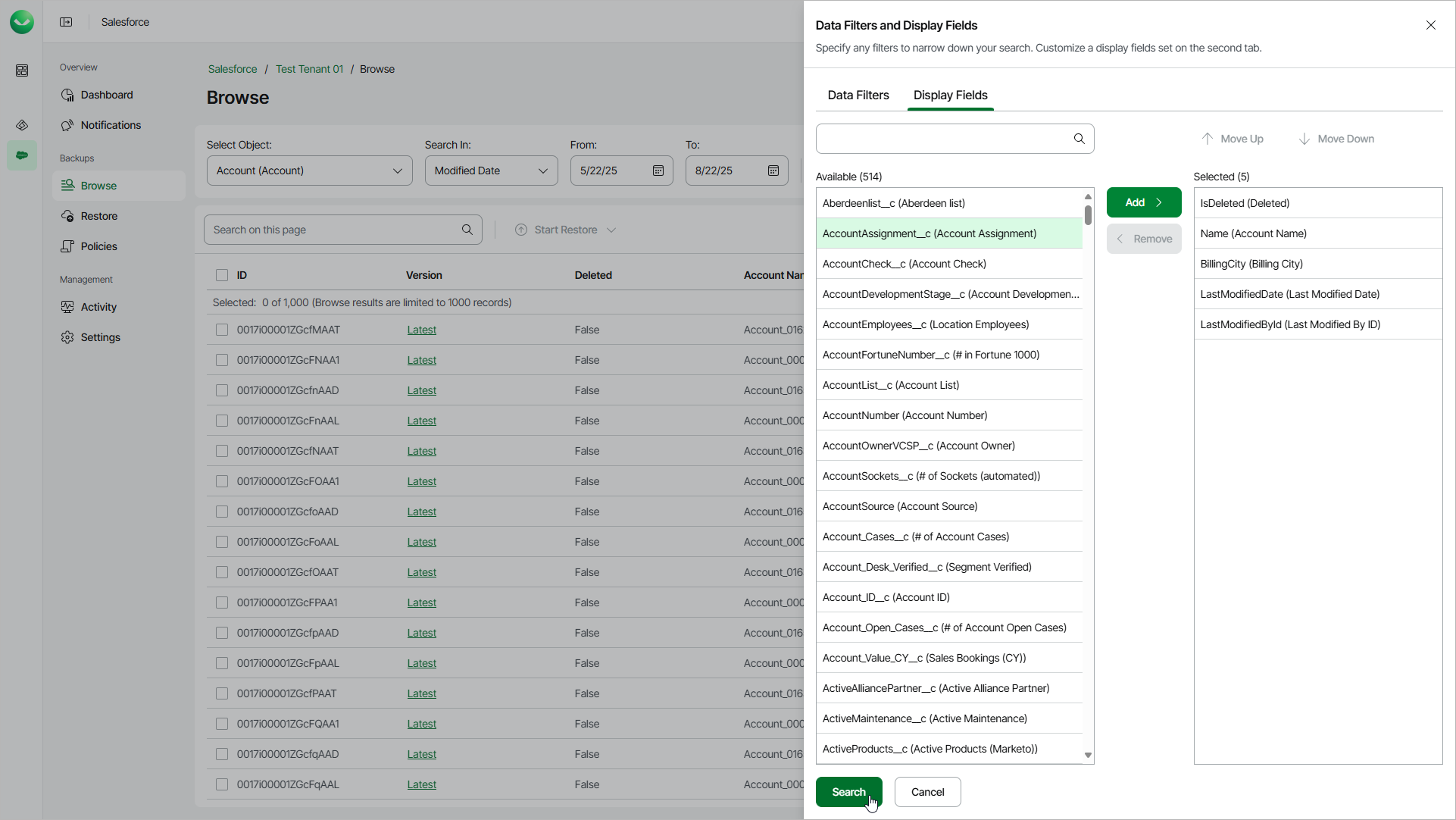
Task: Open the From date calendar picker
Action: pos(658,171)
